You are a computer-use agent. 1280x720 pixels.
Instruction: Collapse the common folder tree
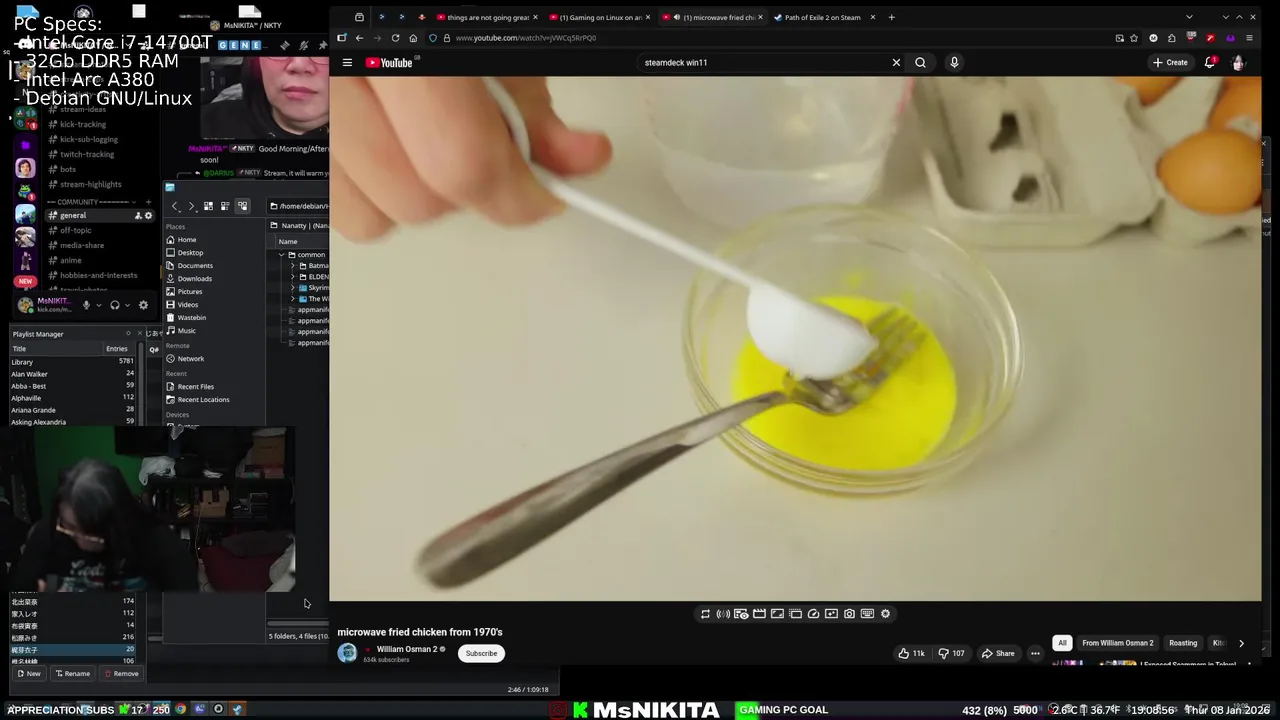click(x=281, y=255)
